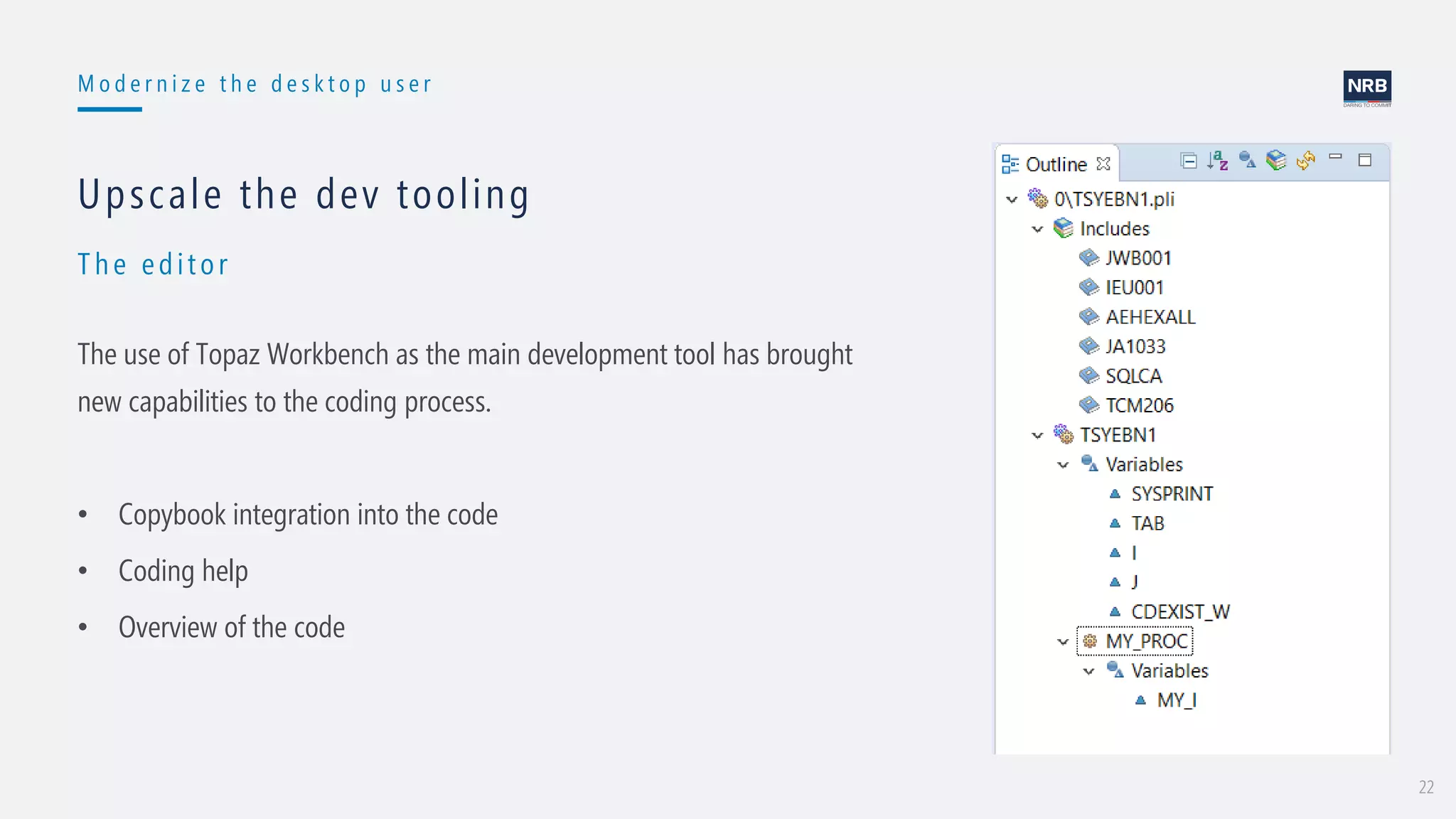Collapse the MY_PROC node
The width and height of the screenshot is (1456, 819).
pyautogui.click(x=1063, y=642)
